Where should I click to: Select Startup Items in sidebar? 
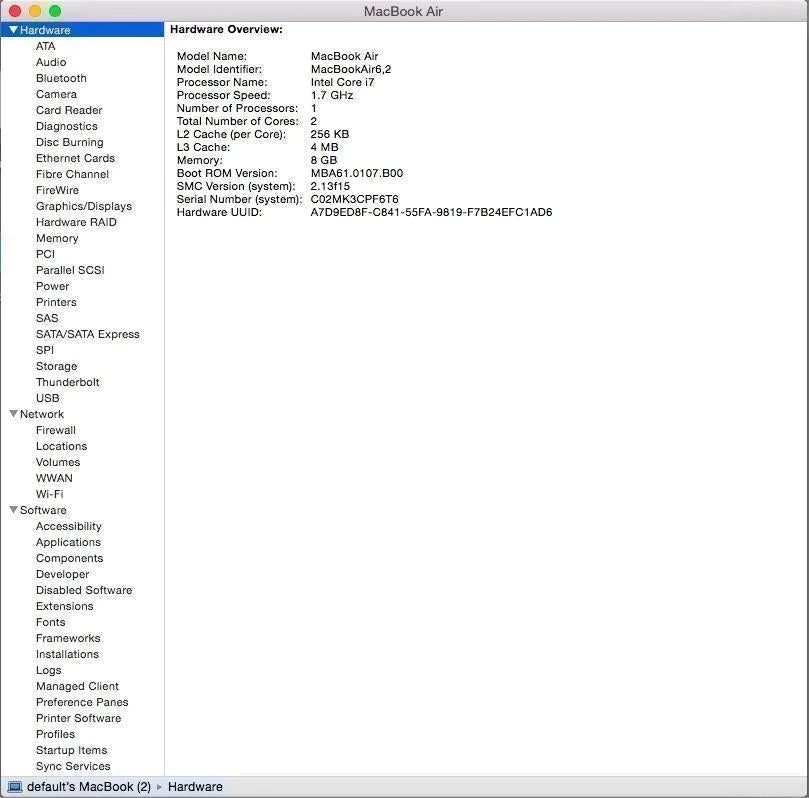[x=71, y=750]
